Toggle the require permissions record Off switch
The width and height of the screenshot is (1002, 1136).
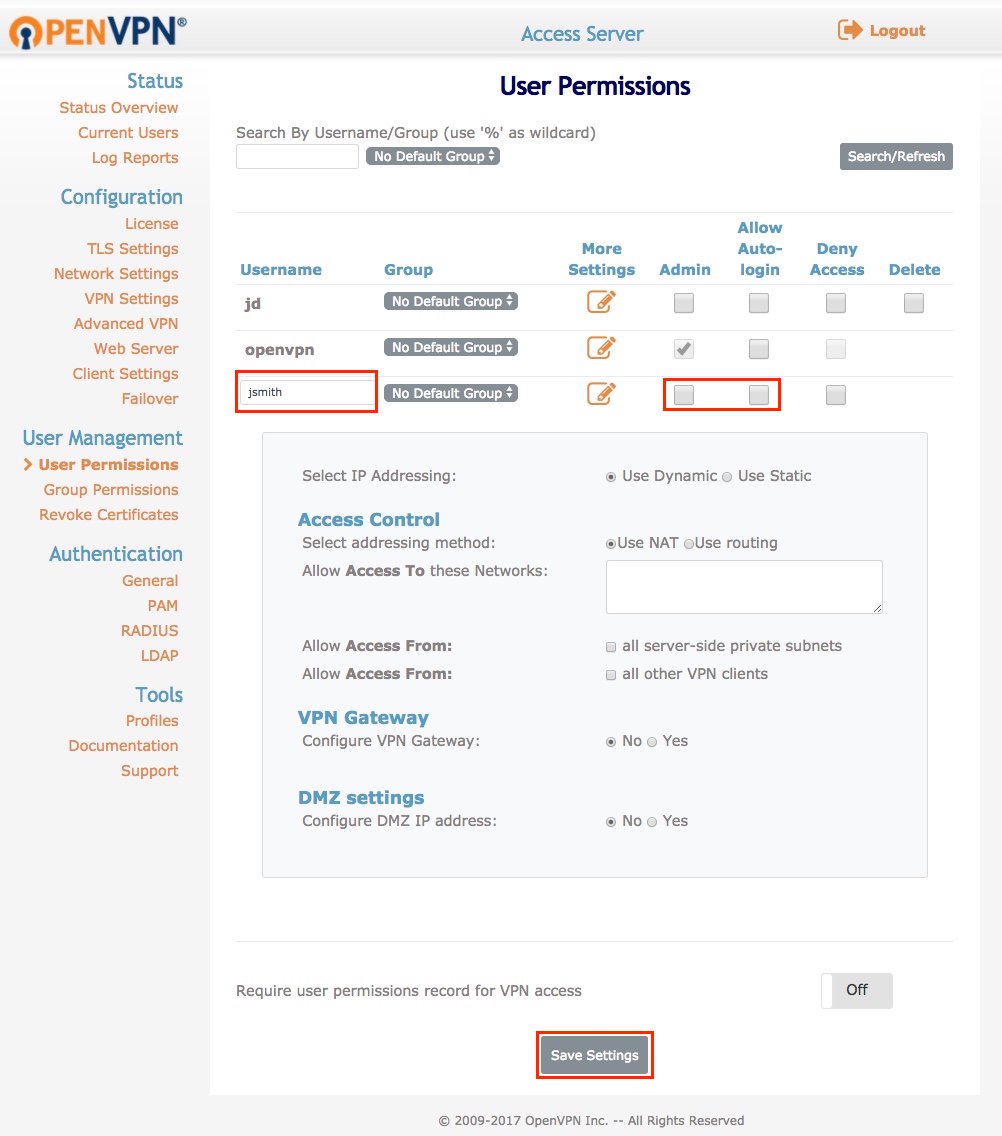(x=856, y=990)
